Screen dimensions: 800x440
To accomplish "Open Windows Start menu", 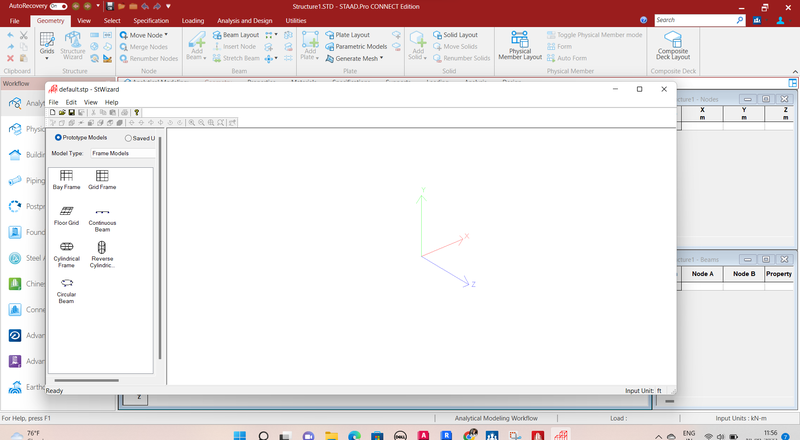I will pyautogui.click(x=240, y=435).
